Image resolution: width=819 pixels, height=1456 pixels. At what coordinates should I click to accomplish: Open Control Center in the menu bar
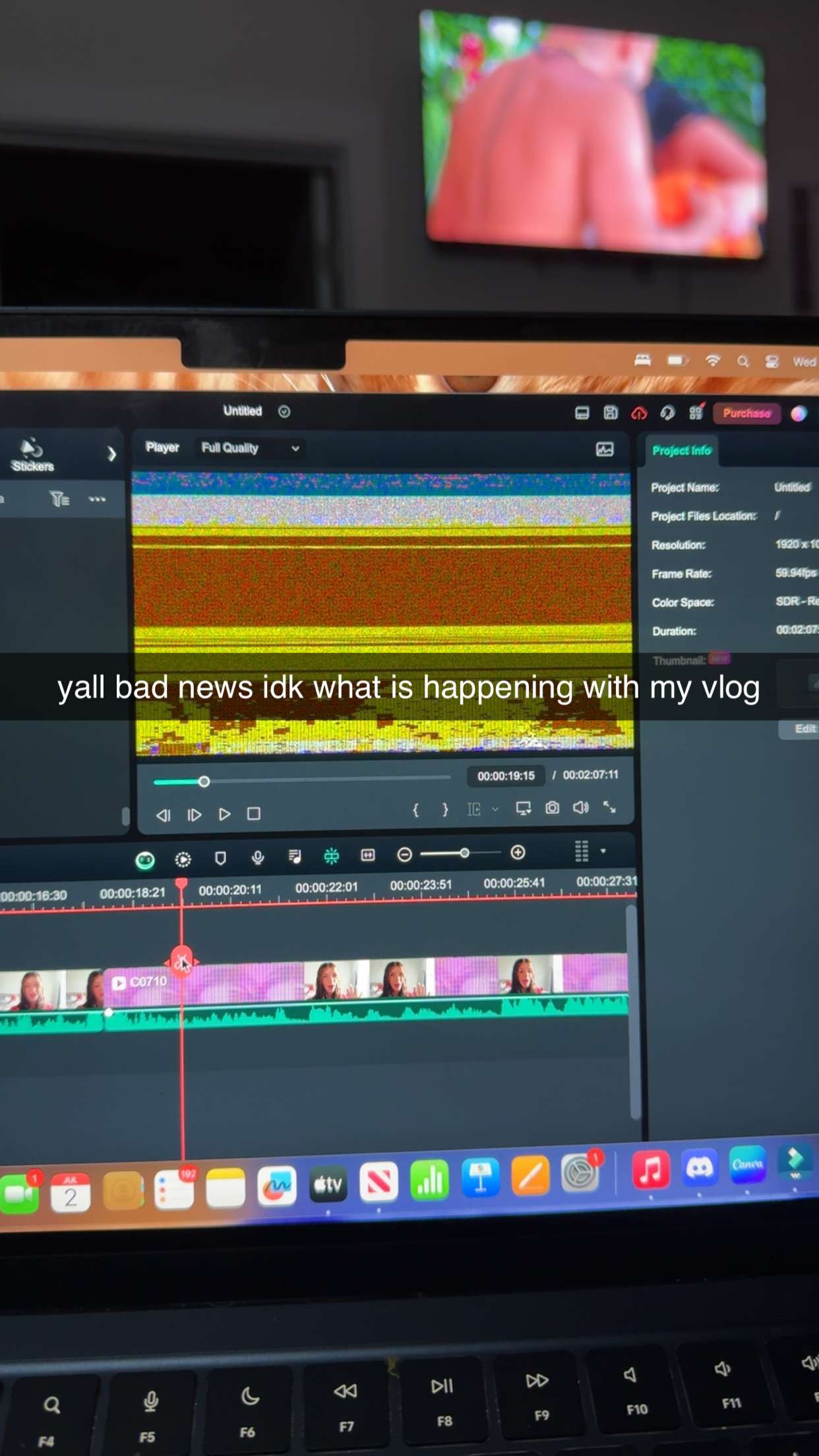(x=772, y=361)
